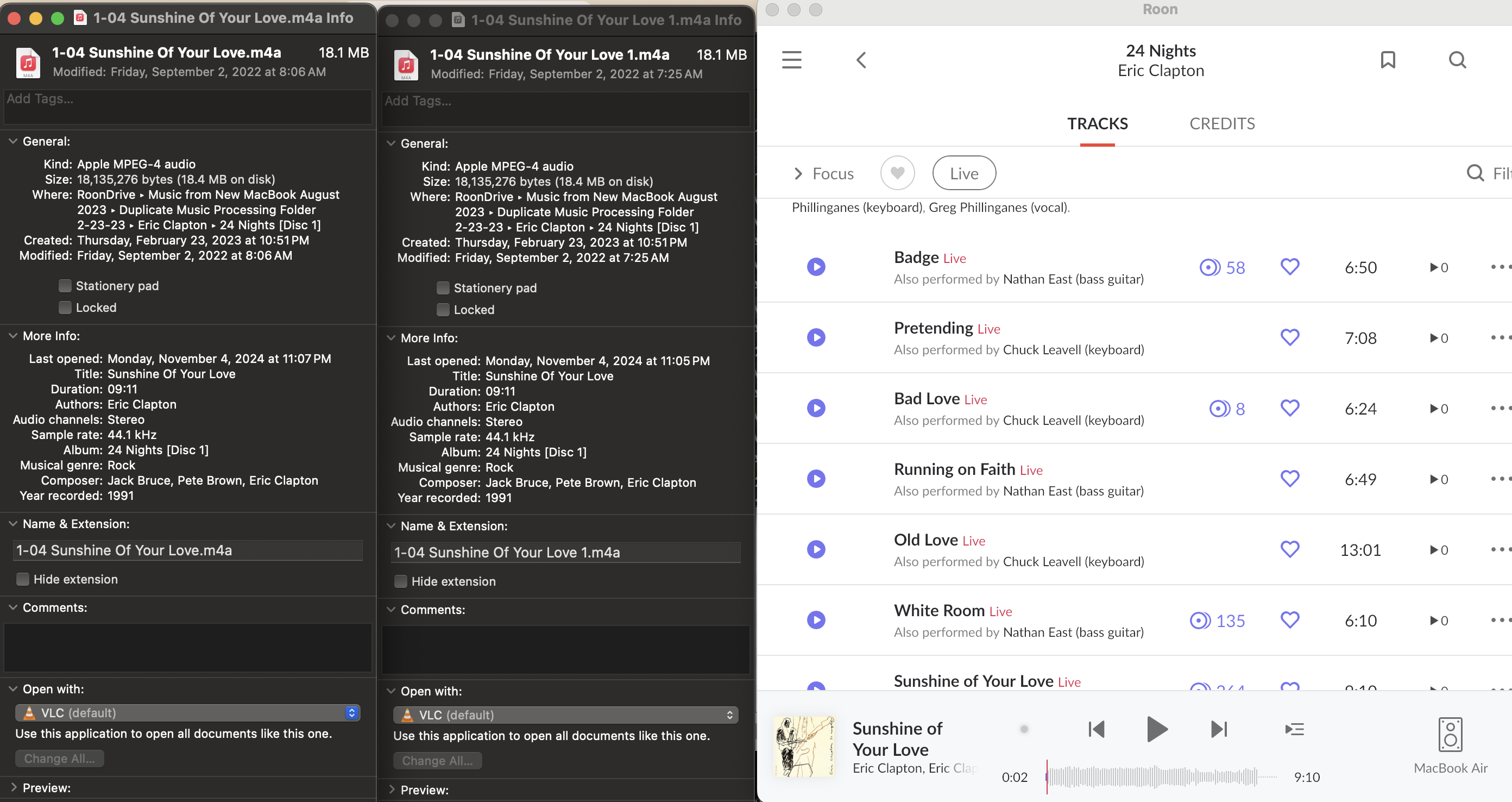Image resolution: width=1512 pixels, height=802 pixels.
Task: Check Locked in the first info window
Action: click(65, 308)
